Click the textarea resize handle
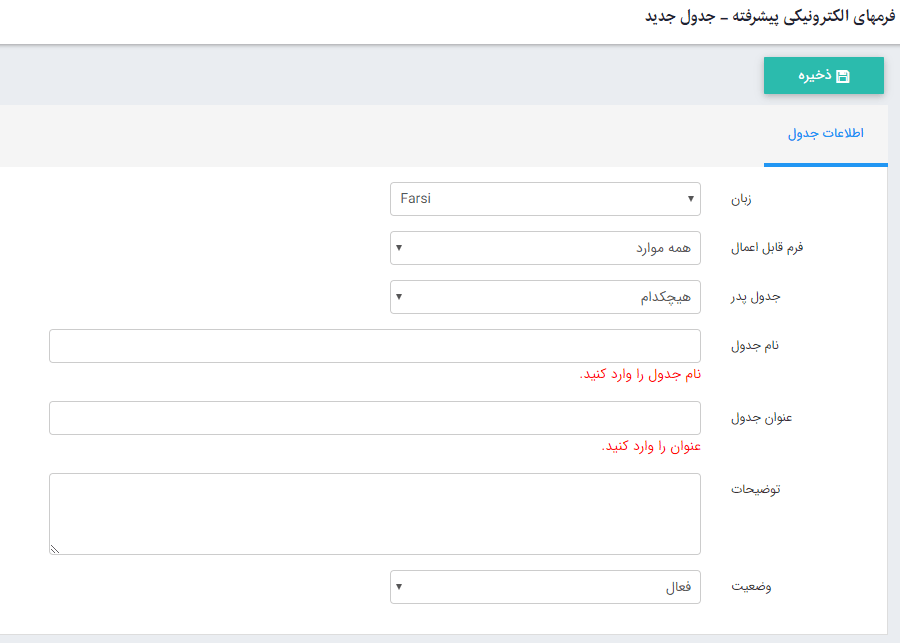This screenshot has height=643, width=900. click(55, 548)
